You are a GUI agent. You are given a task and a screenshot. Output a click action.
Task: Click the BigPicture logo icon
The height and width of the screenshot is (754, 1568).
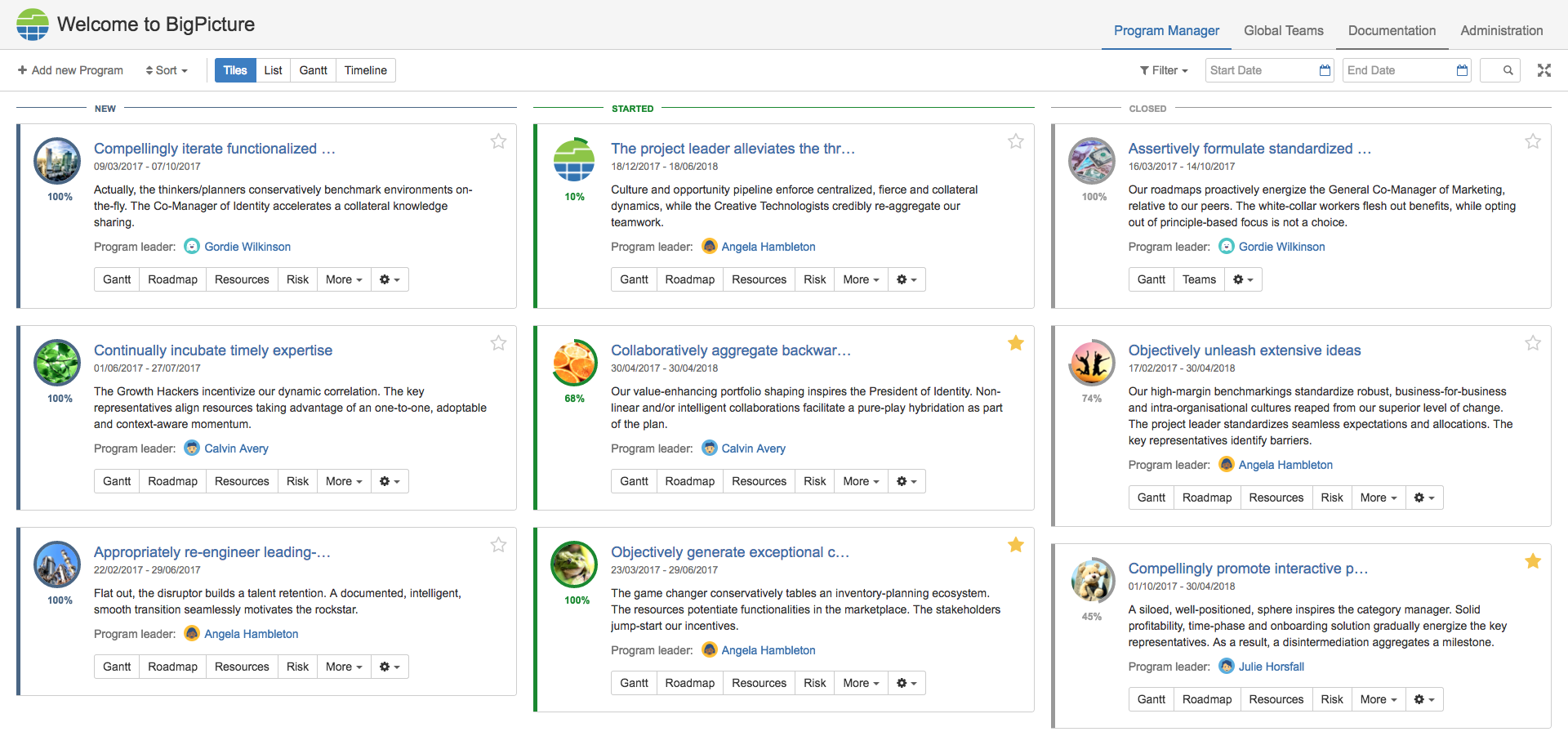pyautogui.click(x=33, y=25)
